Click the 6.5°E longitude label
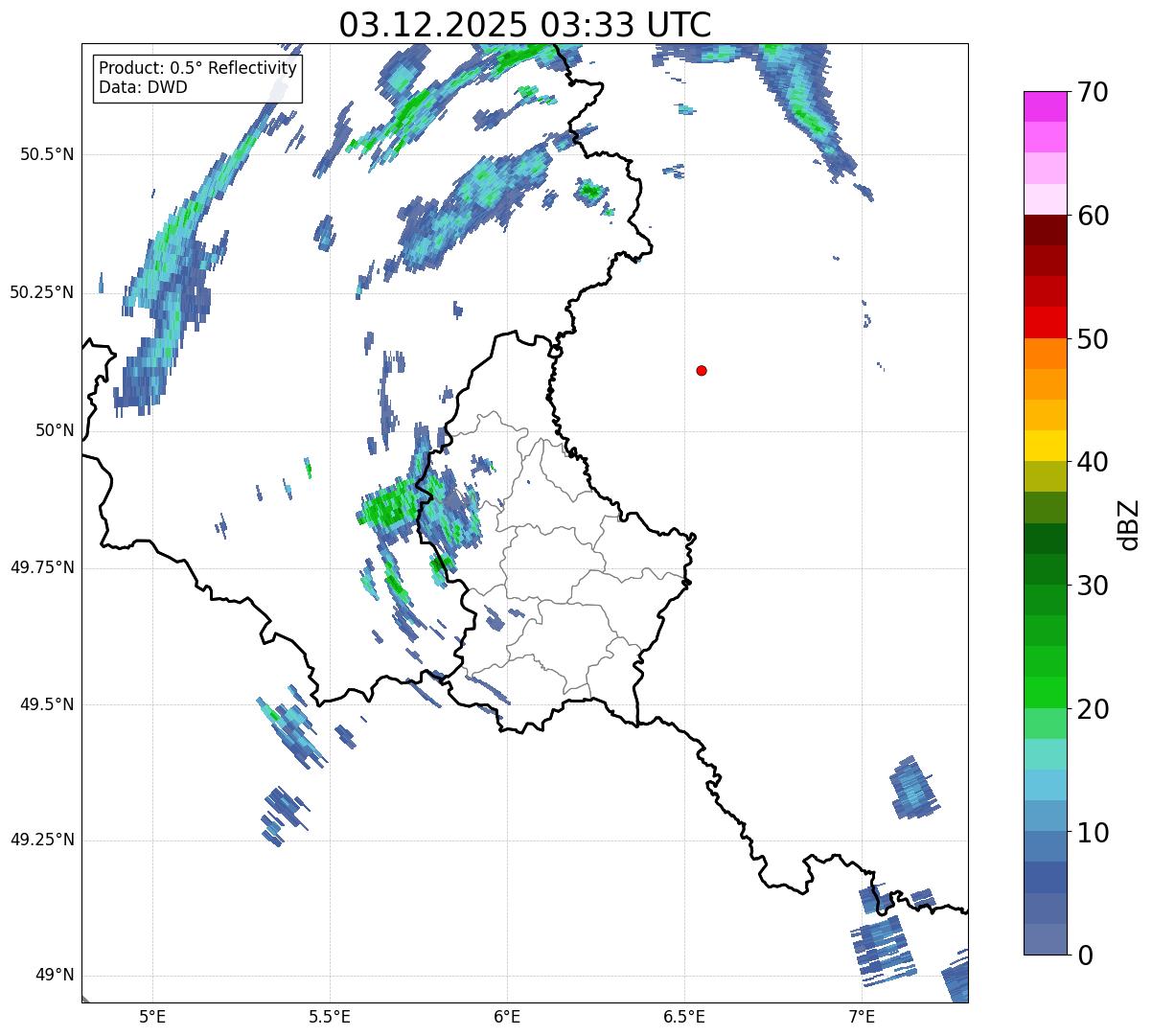This screenshot has height=1036, width=1152. point(684,1016)
